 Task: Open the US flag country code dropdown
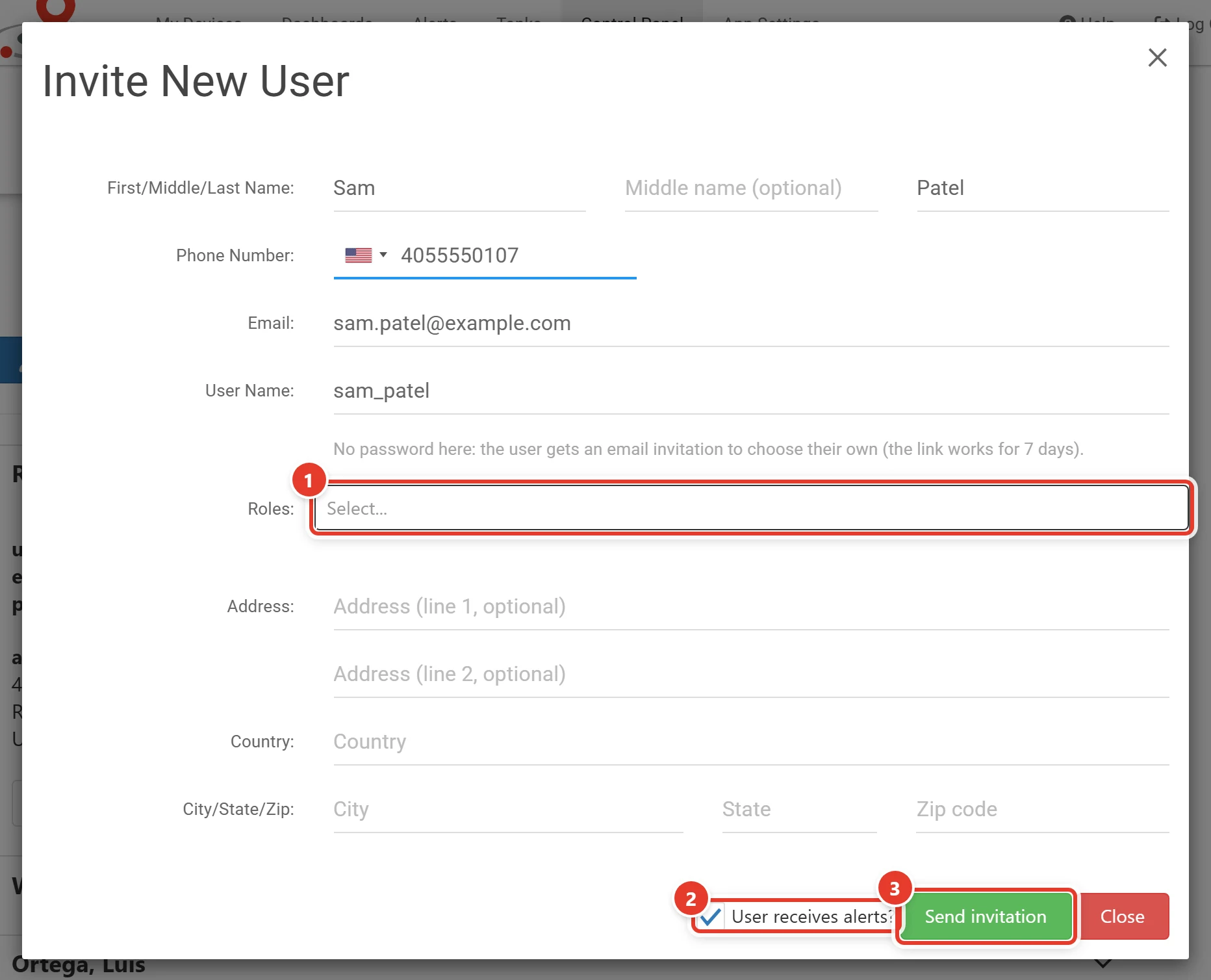366,255
